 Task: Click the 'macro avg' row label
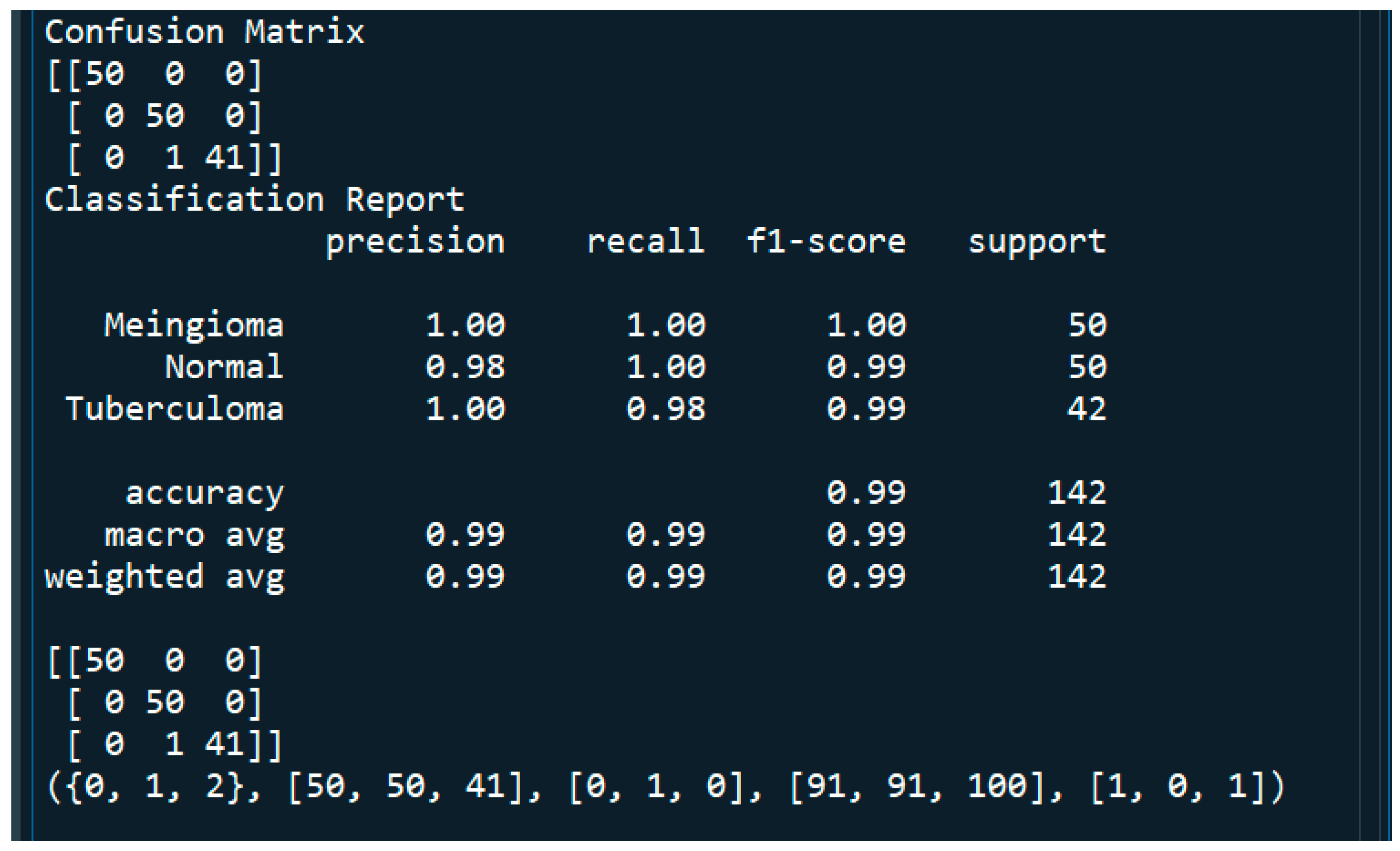pos(194,535)
